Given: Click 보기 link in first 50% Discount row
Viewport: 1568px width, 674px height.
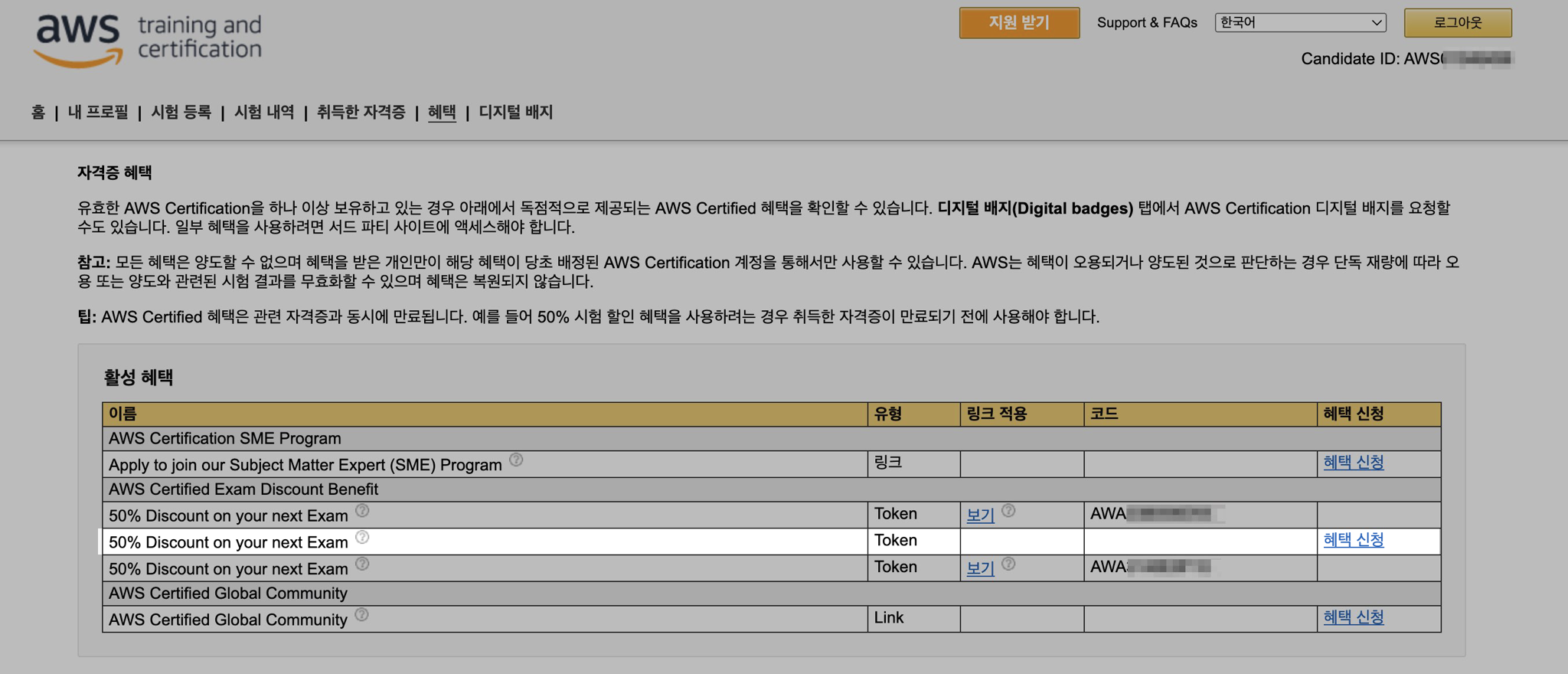Looking at the screenshot, I should [x=980, y=515].
